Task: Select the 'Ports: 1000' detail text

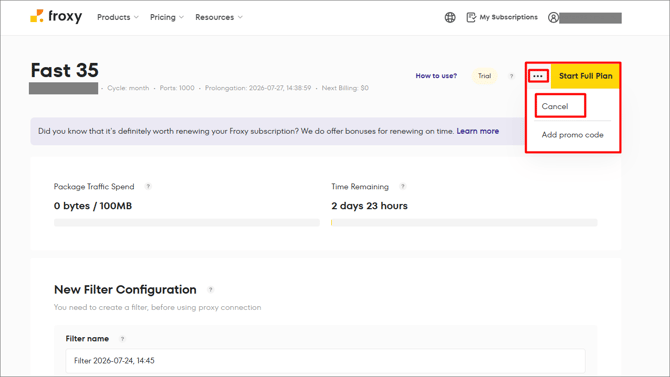Action: coord(177,88)
